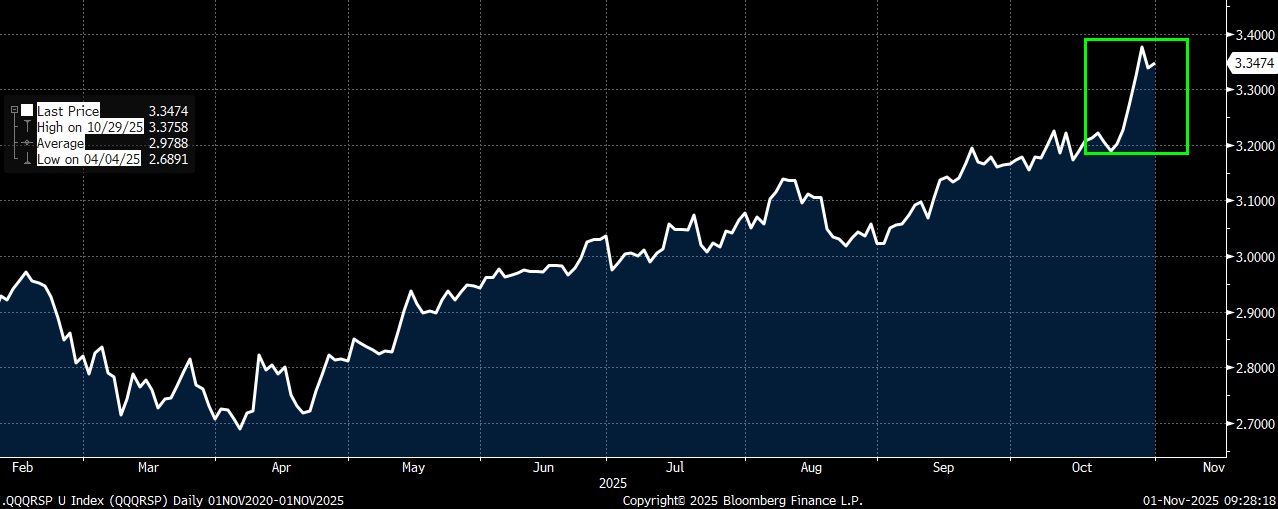Click the Average line marker icon
1278x509 pixels.
(x=28, y=143)
